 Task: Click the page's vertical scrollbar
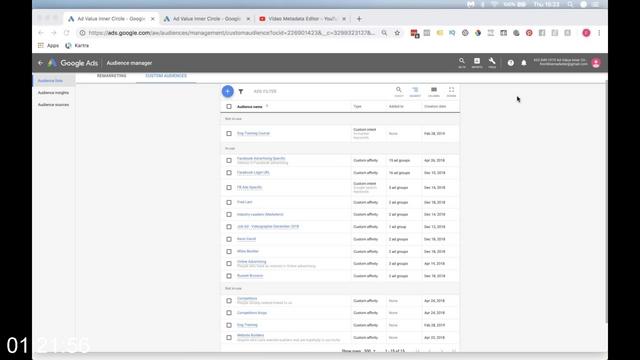pos(606,202)
